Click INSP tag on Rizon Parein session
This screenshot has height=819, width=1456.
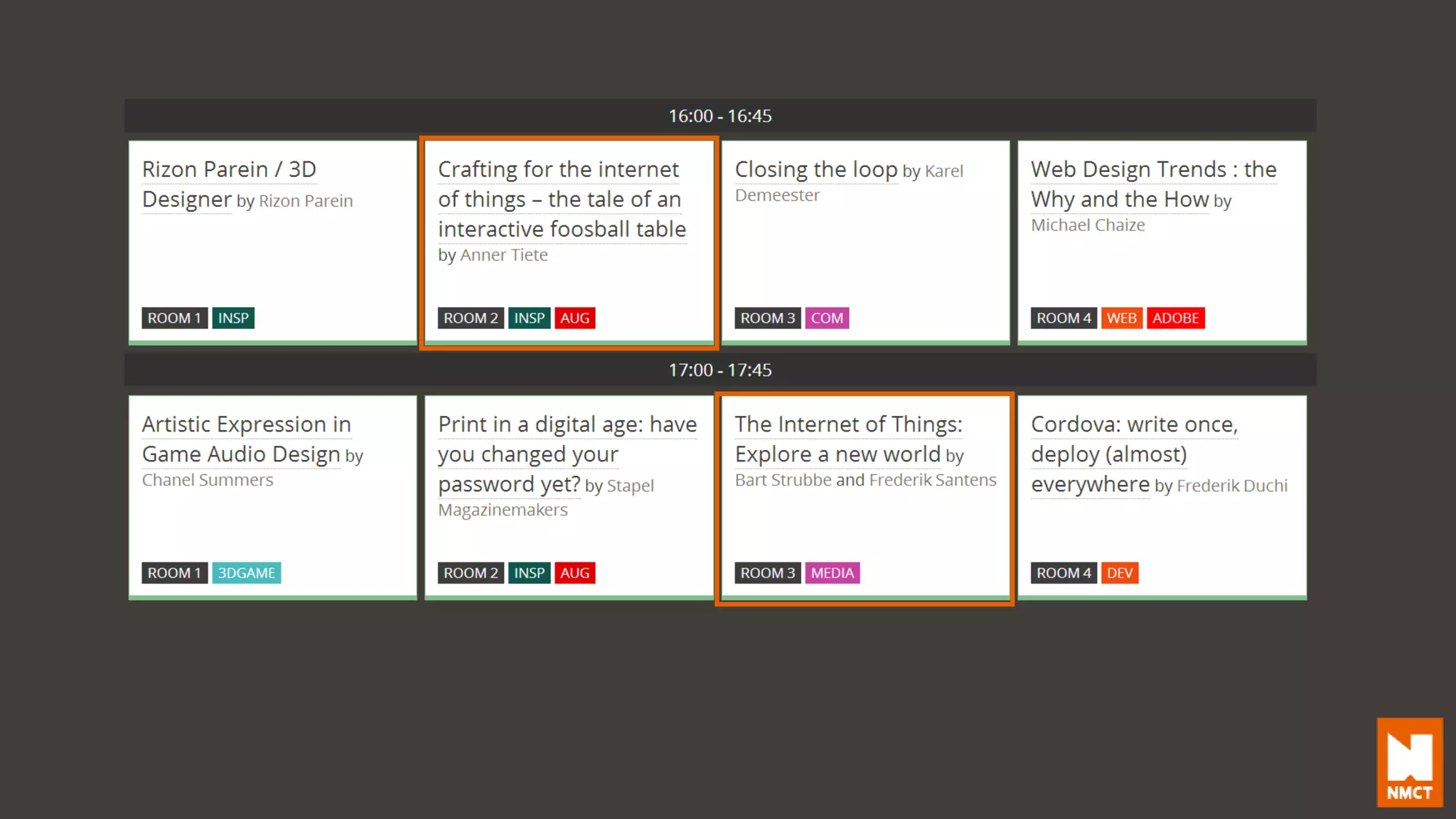[x=233, y=318]
